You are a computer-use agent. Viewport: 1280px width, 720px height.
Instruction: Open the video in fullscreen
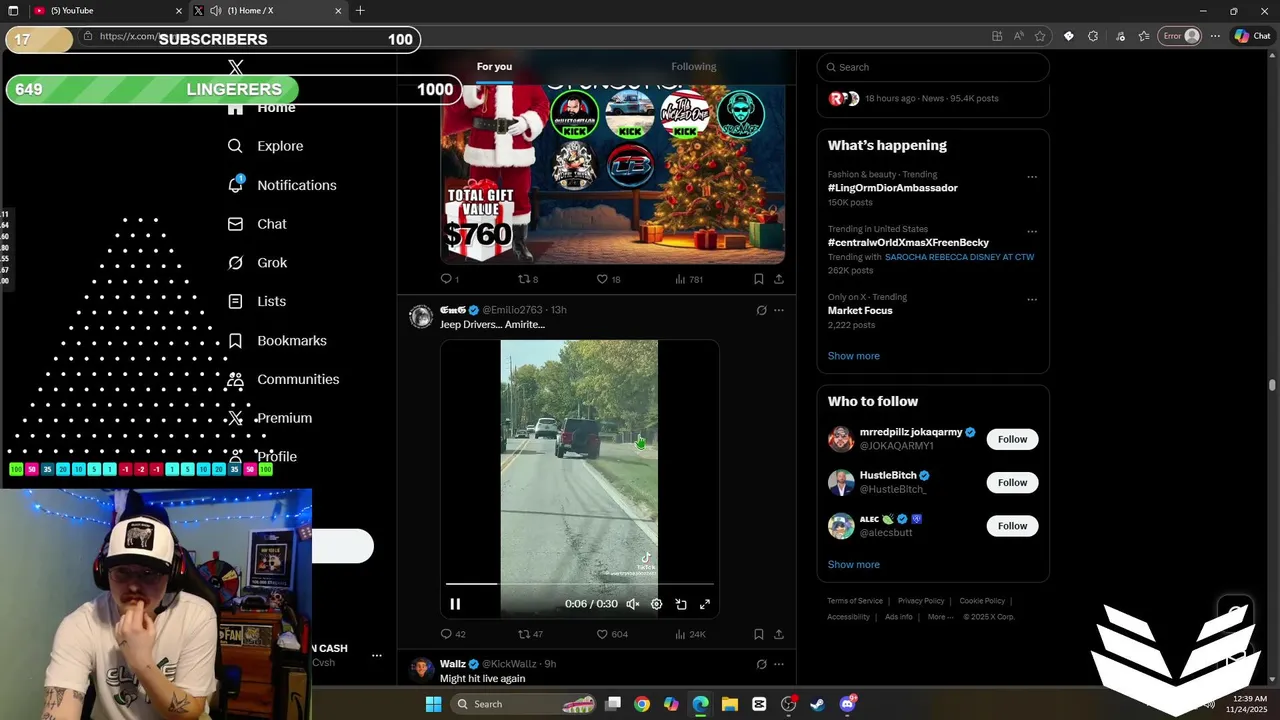tap(705, 604)
